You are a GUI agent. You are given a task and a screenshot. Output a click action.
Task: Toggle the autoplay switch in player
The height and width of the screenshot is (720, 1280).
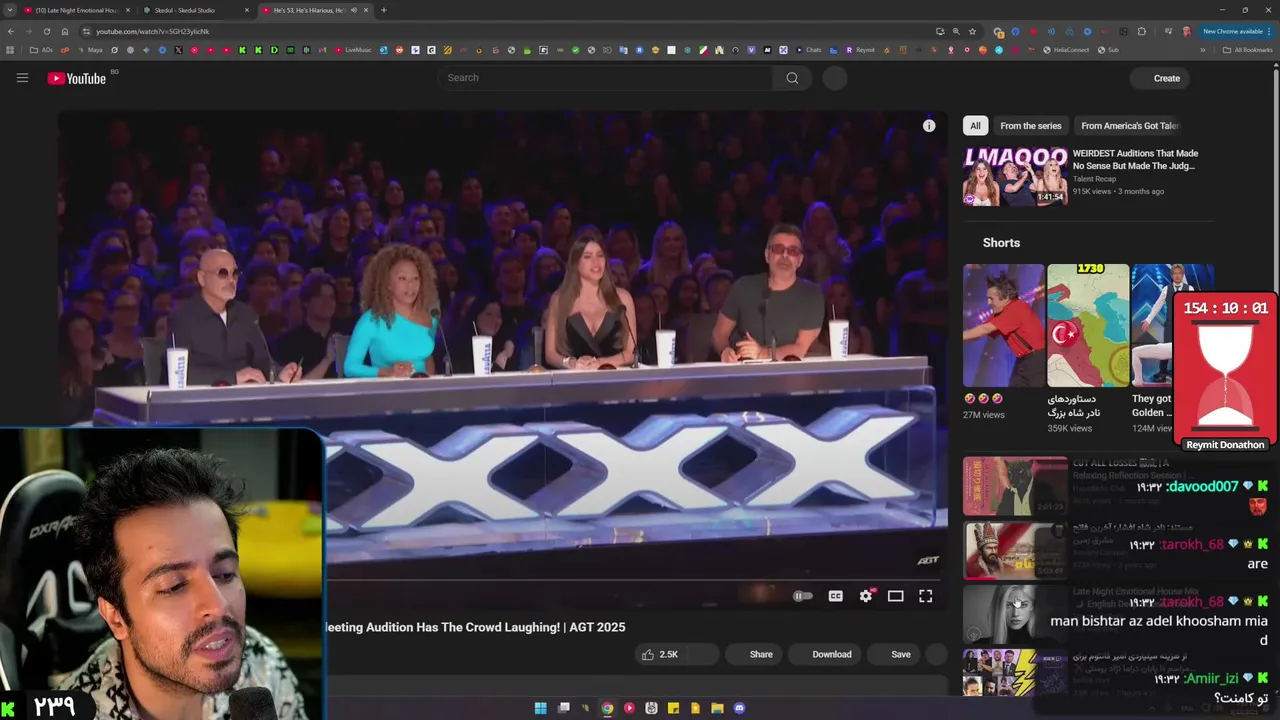coord(802,596)
